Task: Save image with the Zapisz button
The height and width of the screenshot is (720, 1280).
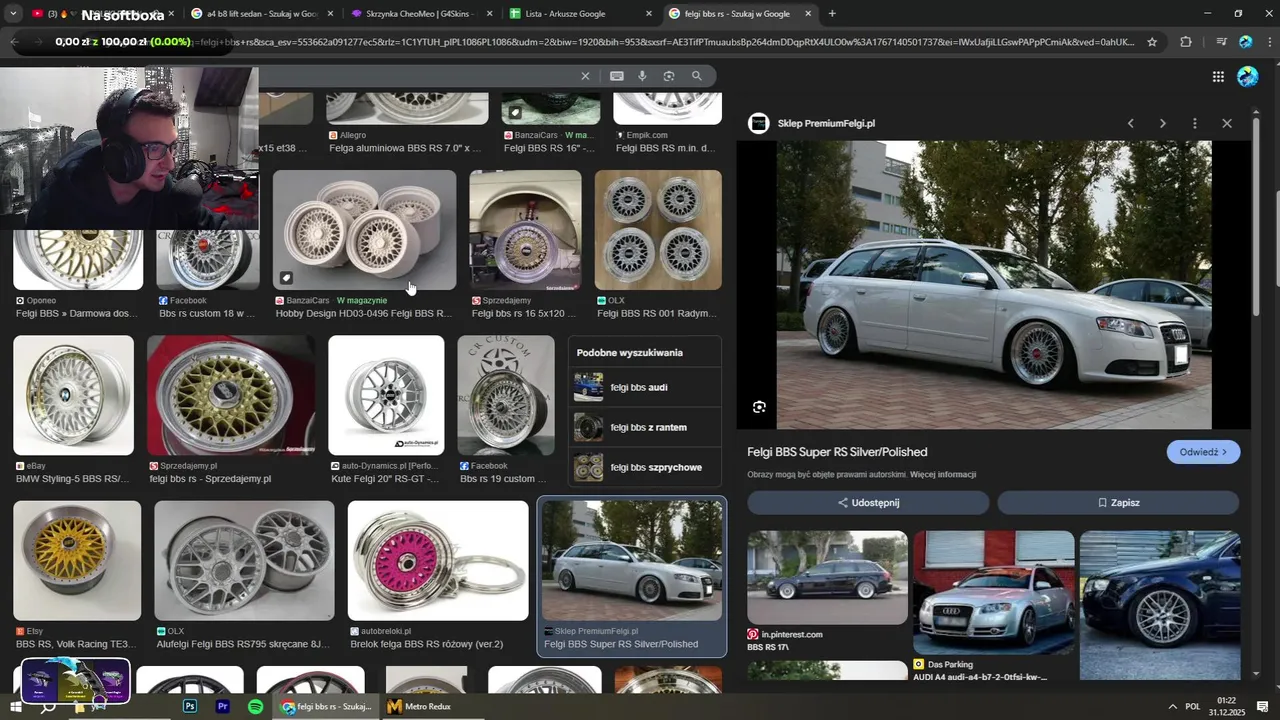Action: click(x=1118, y=503)
